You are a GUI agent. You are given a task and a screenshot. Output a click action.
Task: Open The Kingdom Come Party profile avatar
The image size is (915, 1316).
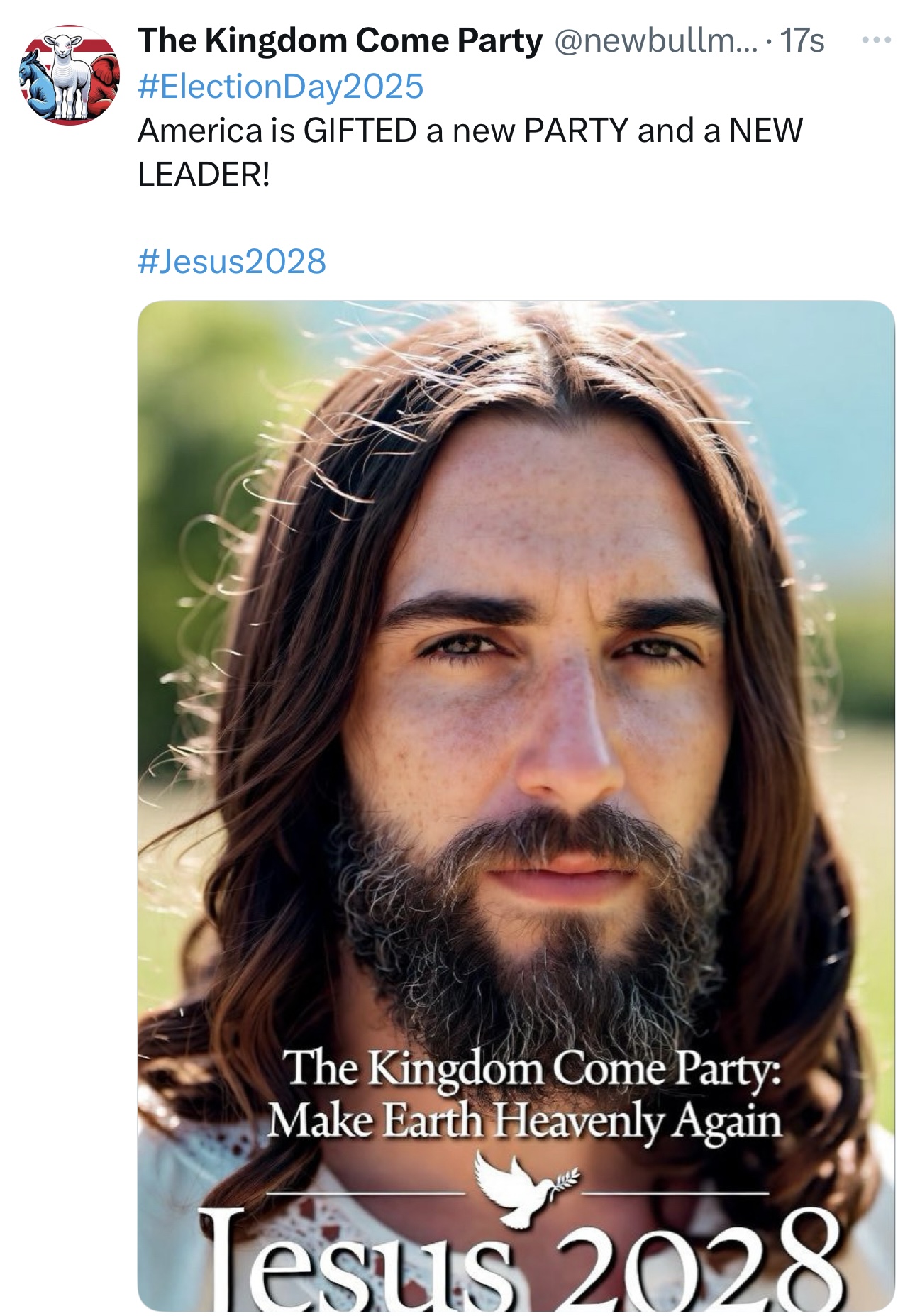pyautogui.click(x=70, y=75)
